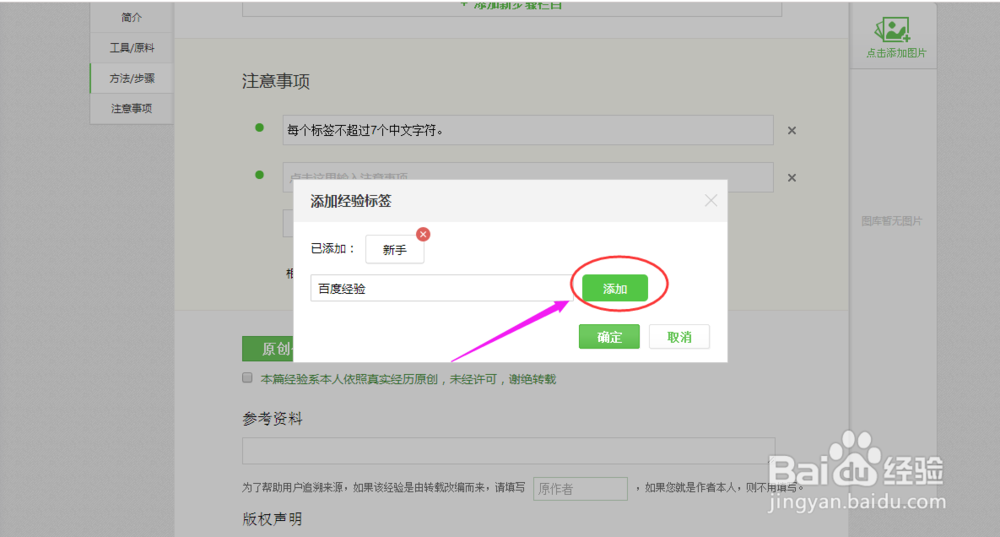Select the 新手 tag chip
1000x537 pixels.
395,249
